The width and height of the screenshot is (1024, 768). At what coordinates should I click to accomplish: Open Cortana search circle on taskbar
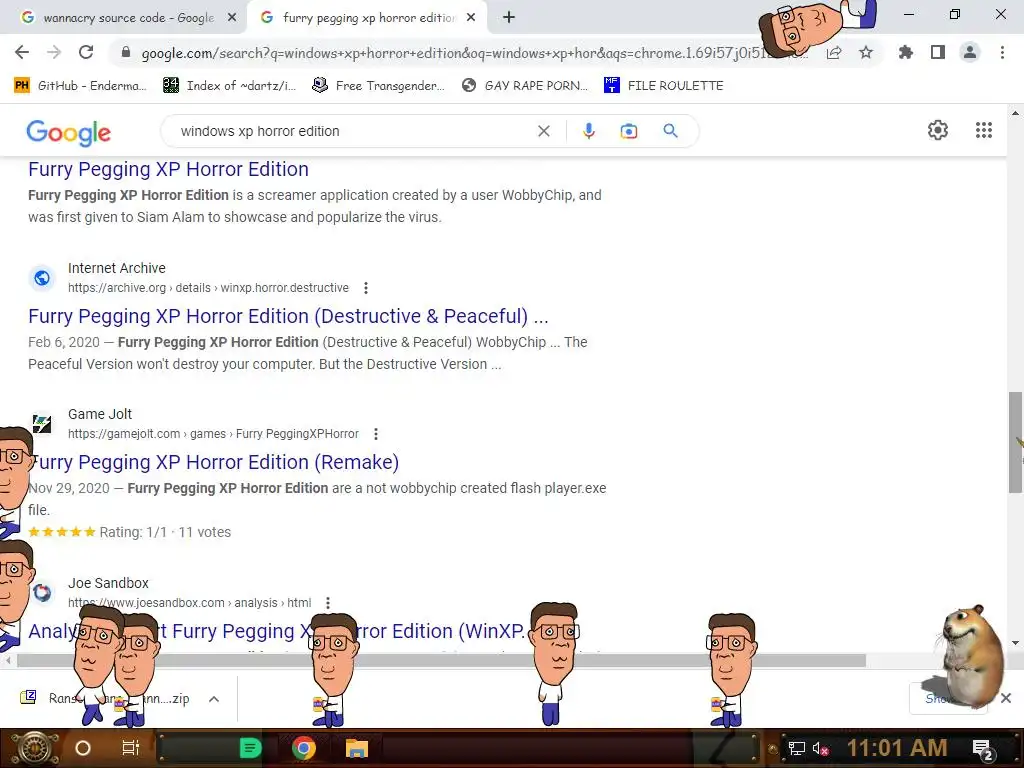point(83,748)
